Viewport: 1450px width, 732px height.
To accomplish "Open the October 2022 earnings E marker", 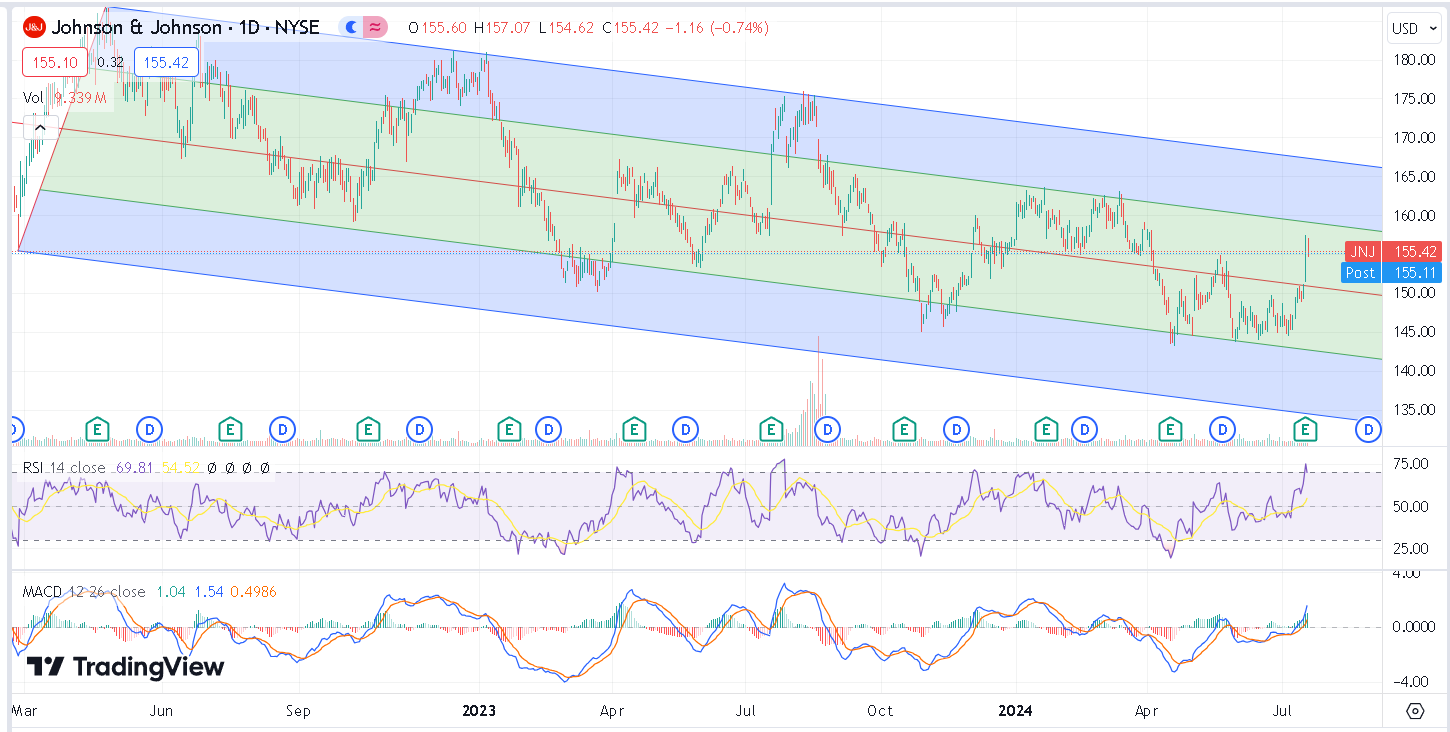I will 368,430.
